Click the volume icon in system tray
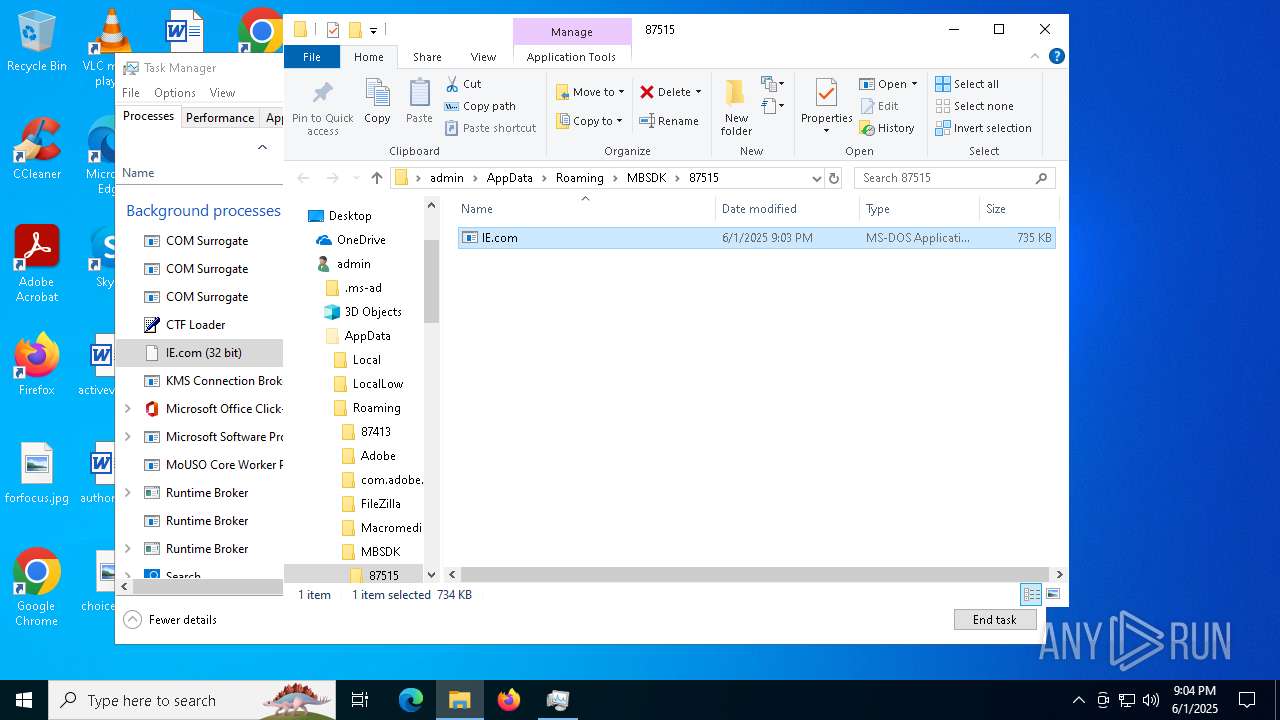The image size is (1280, 720). point(1151,700)
